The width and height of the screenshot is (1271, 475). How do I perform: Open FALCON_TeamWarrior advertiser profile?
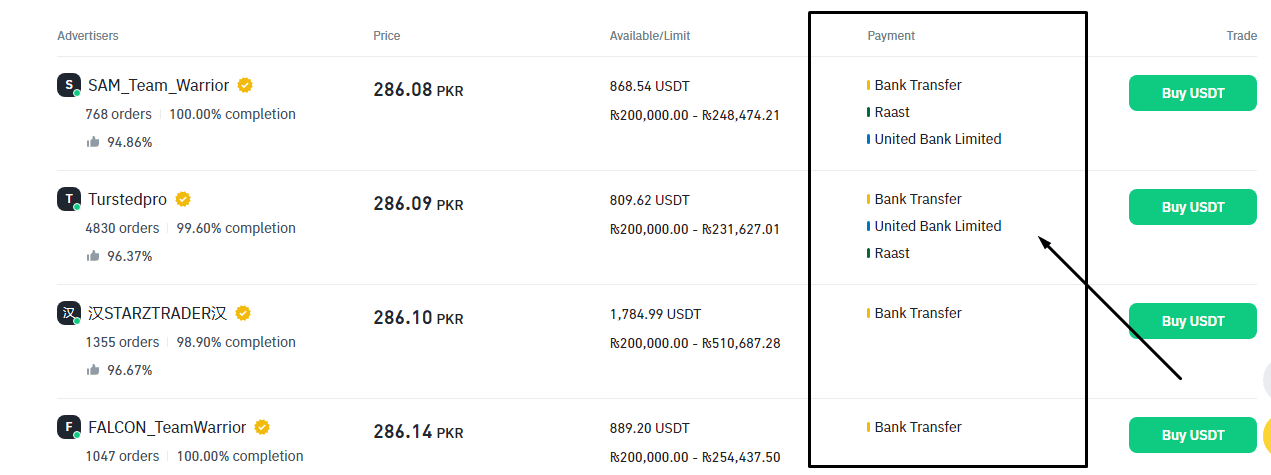[167, 427]
